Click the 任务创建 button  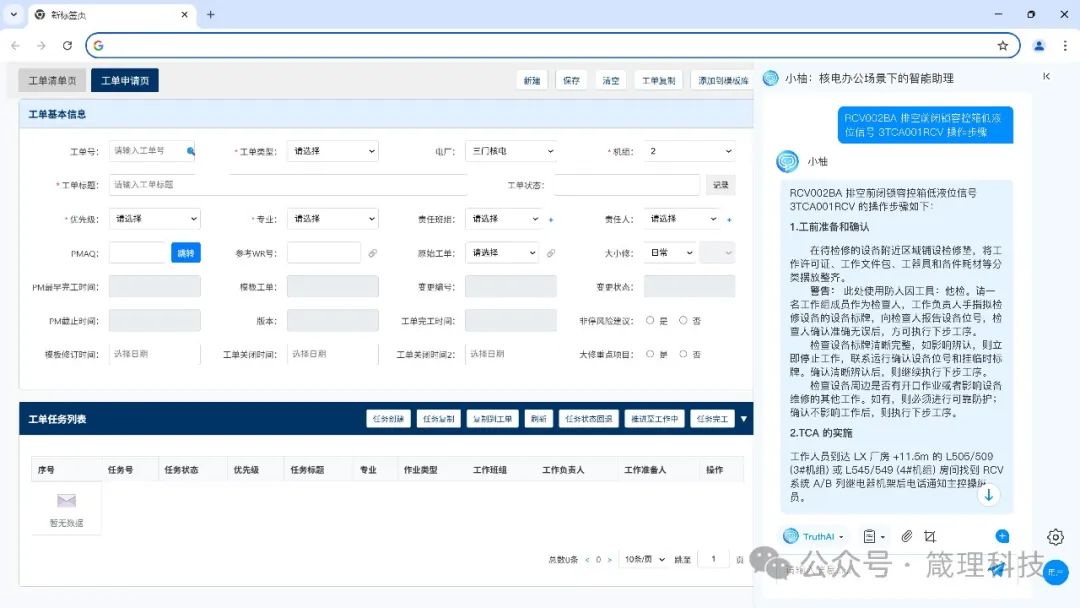[x=387, y=419]
